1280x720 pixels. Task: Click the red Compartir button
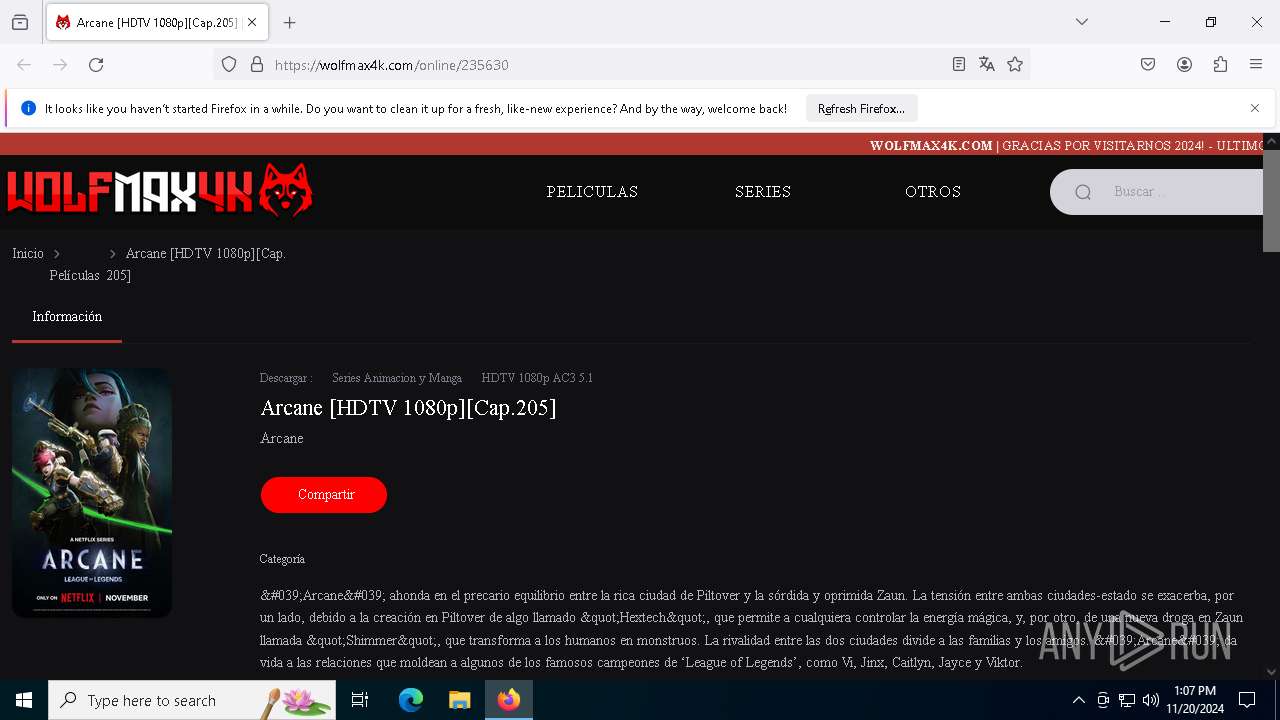click(324, 495)
